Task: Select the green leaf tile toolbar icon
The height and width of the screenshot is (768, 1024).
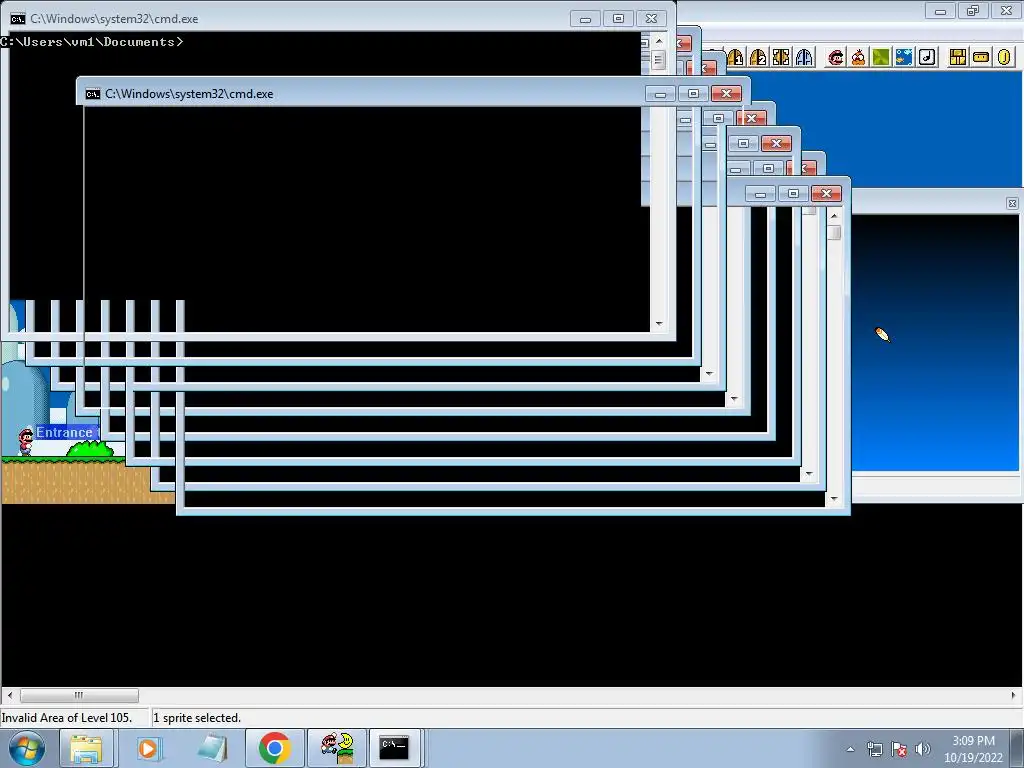Action: 881,57
